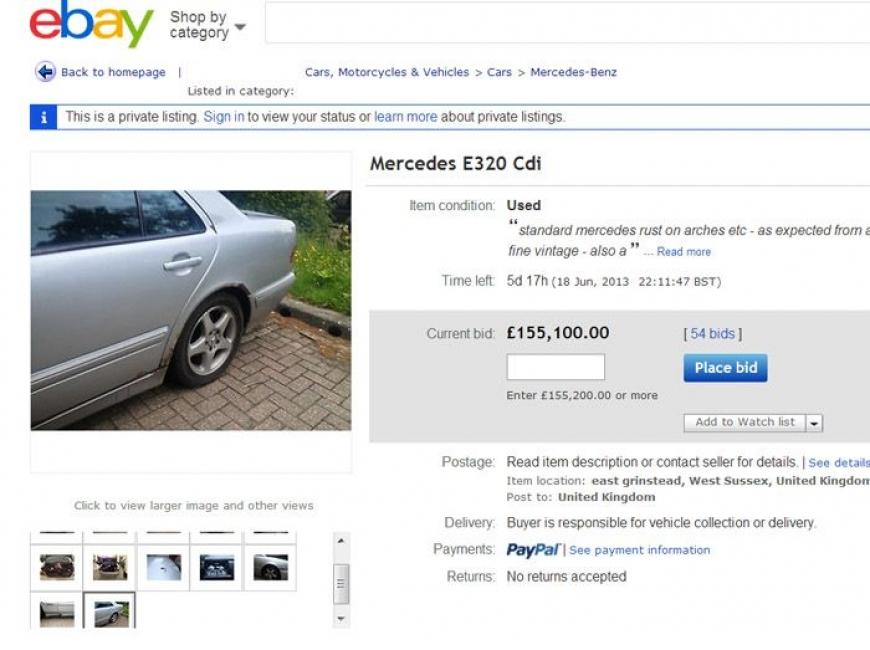Select the highlighted silver car side thumbnail
Screen dimensions: 870x650
[x=109, y=611]
